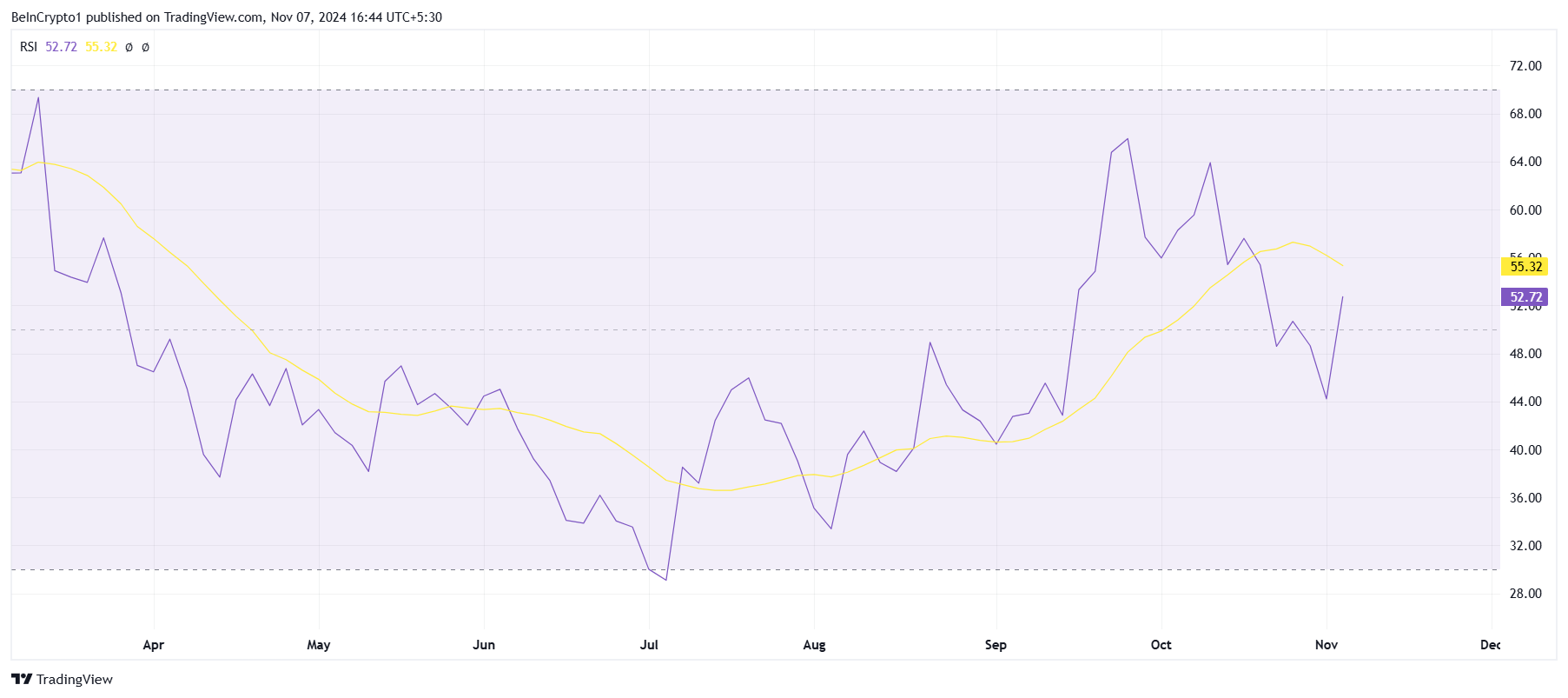Click the Sep label on the time axis
Screen dimensions: 1568x698
click(996, 645)
